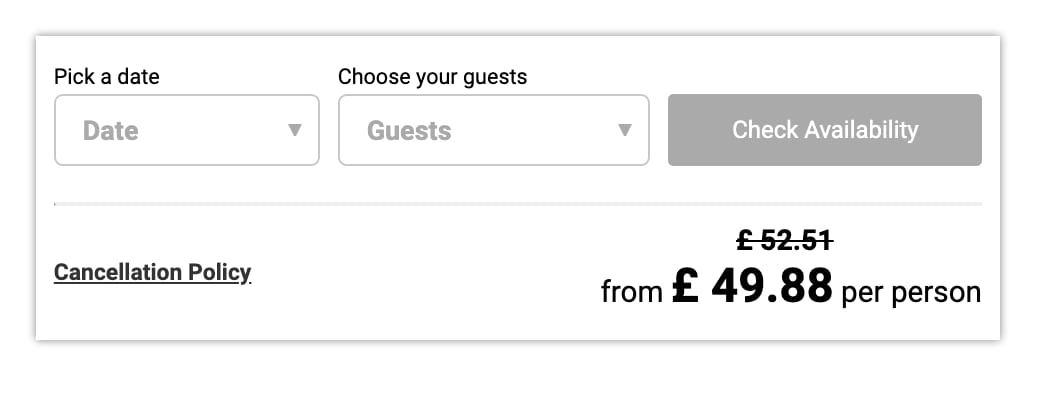Click the "Choose your guests" label

432,76
